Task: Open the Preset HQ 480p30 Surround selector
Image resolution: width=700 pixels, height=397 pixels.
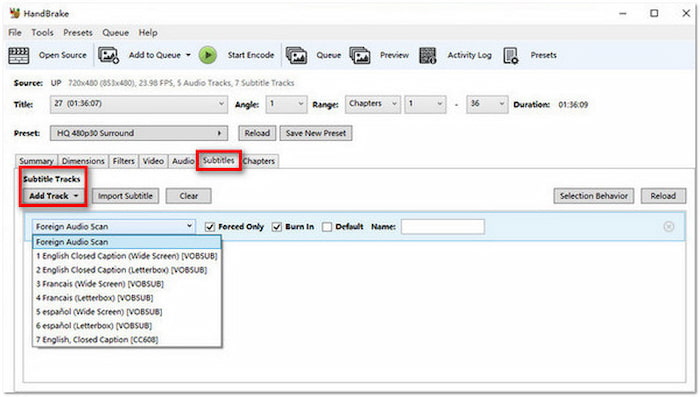Action: pos(138,133)
